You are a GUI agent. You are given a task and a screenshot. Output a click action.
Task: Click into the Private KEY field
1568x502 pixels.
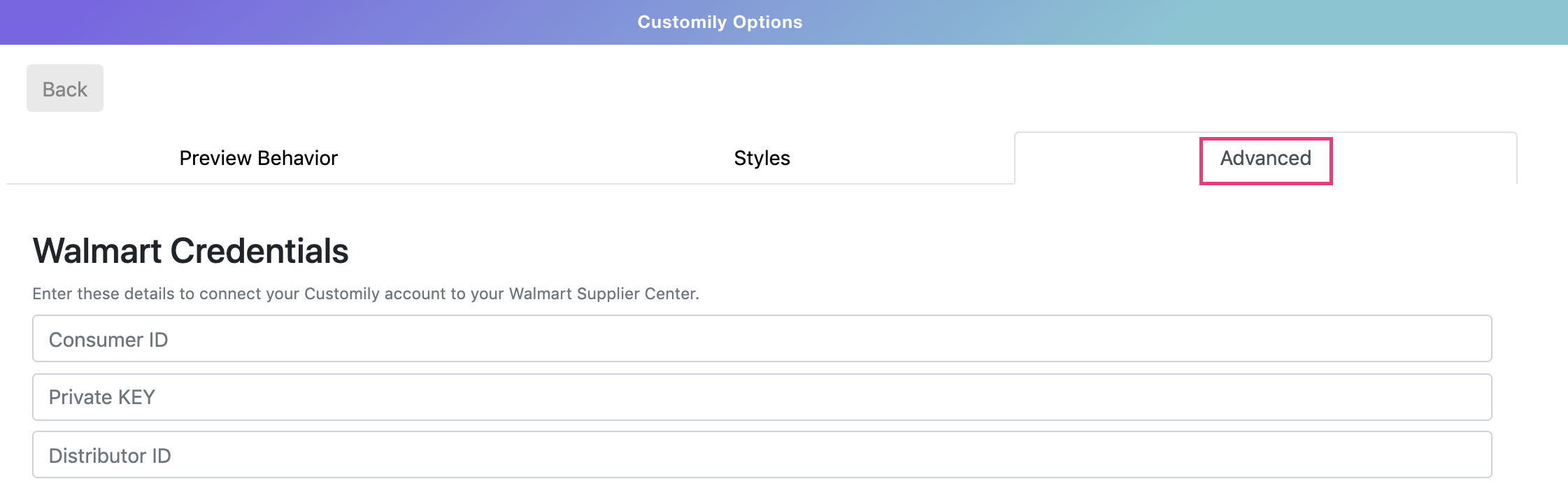pyautogui.click(x=762, y=397)
